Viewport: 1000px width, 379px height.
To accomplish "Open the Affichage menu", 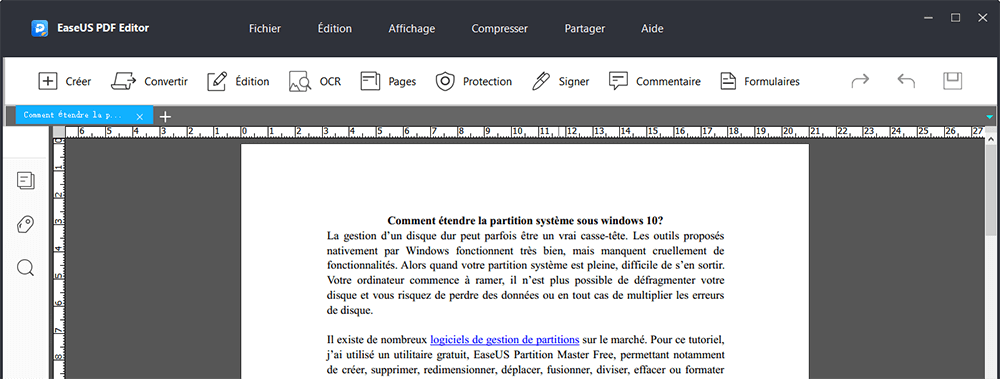I will (x=411, y=28).
